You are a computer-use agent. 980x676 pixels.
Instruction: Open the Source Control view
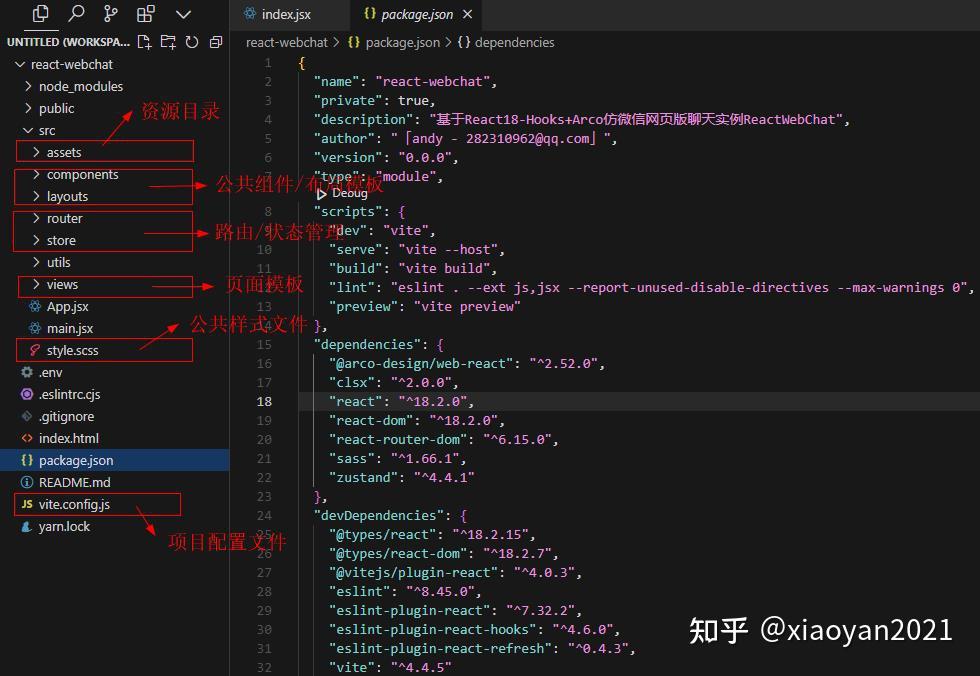point(111,15)
